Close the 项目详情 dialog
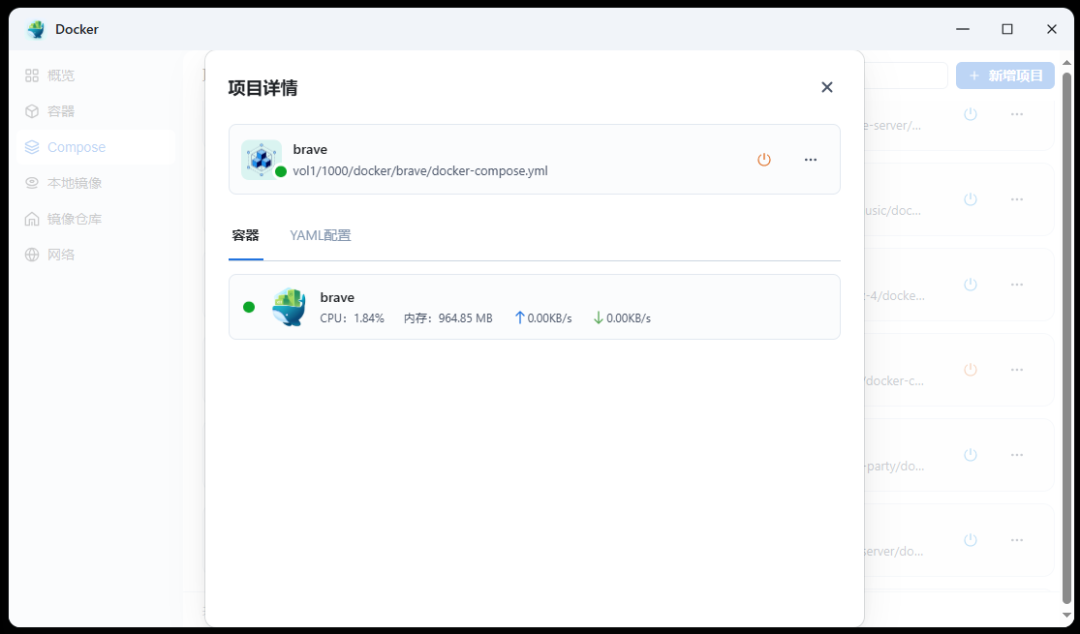 pos(827,87)
